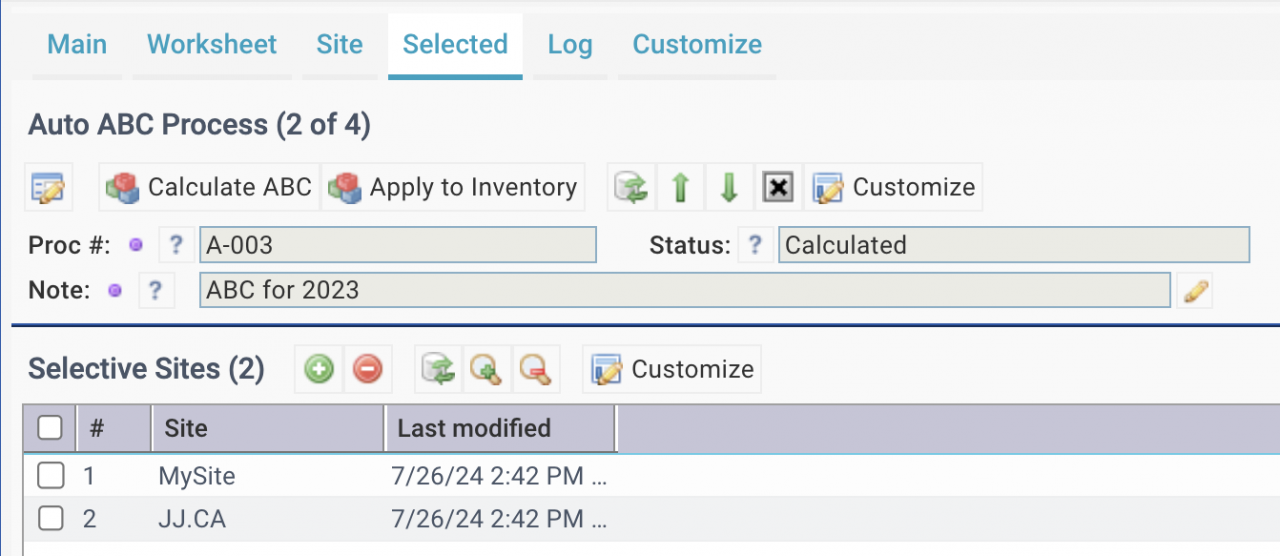Screen dimensions: 1280x556
Task: Refresh the Selective Sites list
Action: pyautogui.click(x=438, y=369)
